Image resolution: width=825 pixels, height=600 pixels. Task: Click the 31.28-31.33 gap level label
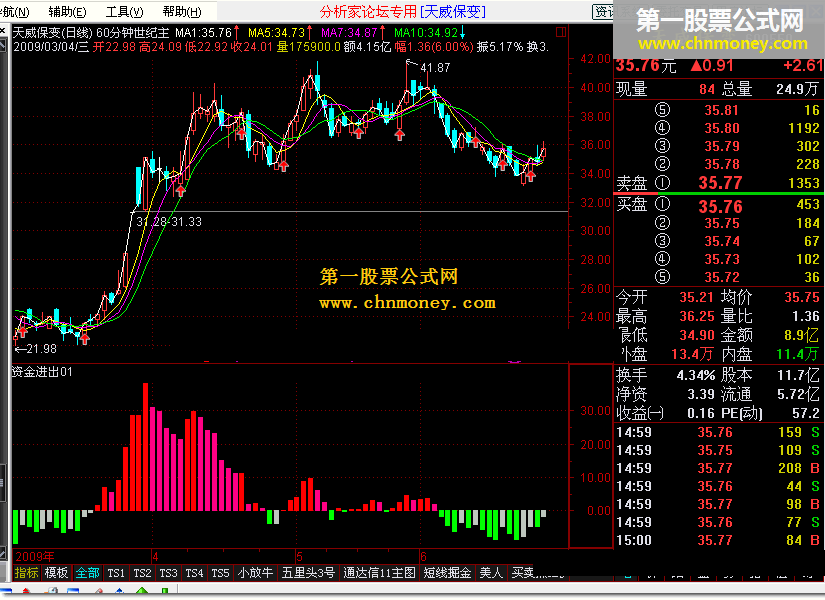point(169,222)
